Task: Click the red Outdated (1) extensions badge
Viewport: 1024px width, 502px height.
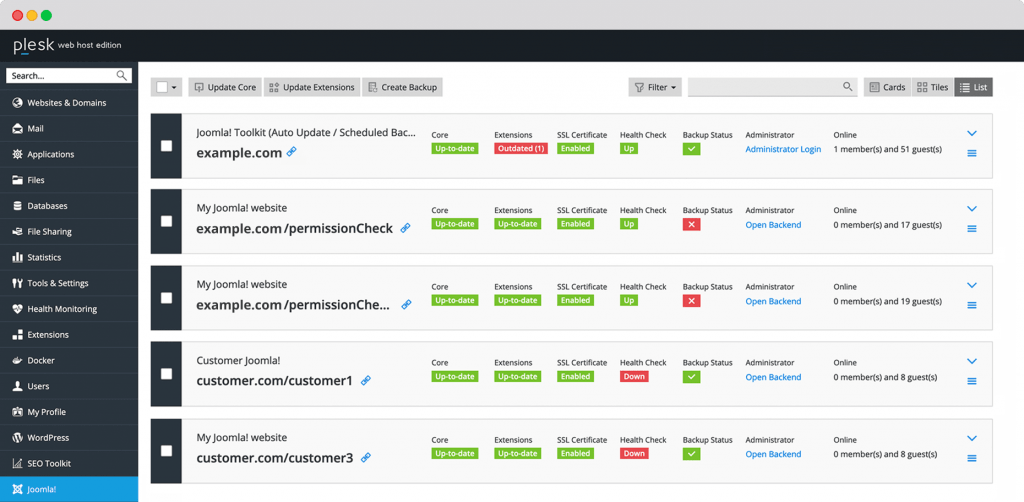Action: click(520, 149)
